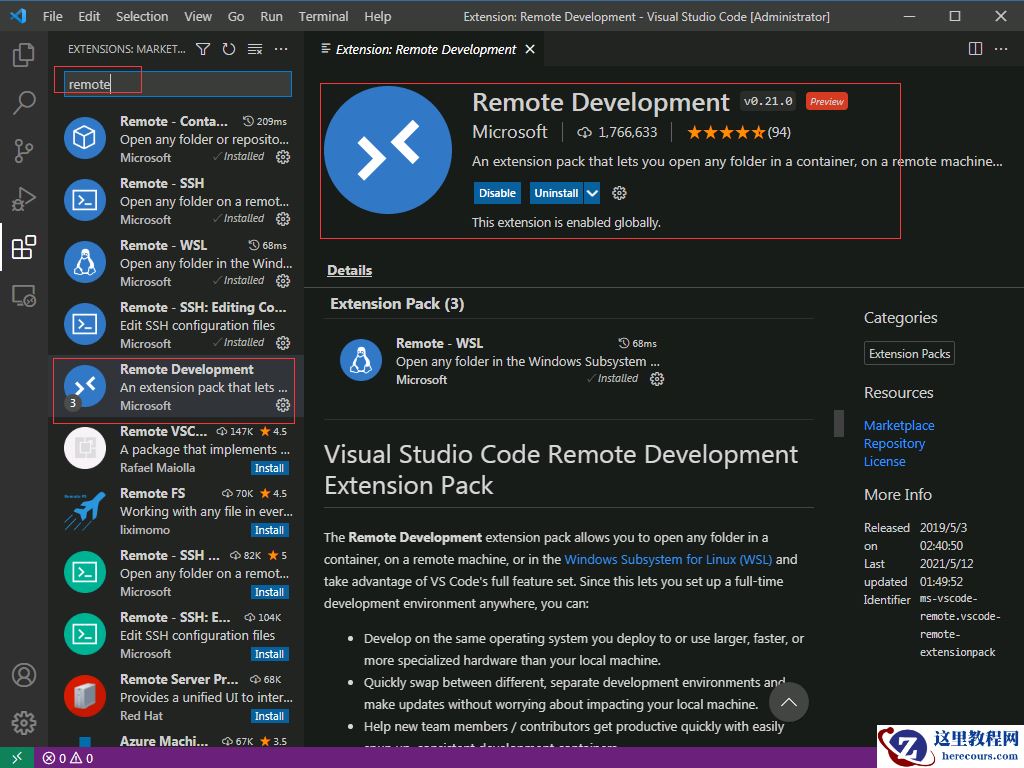
Task: Click manage gear for Remote - SSH extension
Action: pos(283,219)
